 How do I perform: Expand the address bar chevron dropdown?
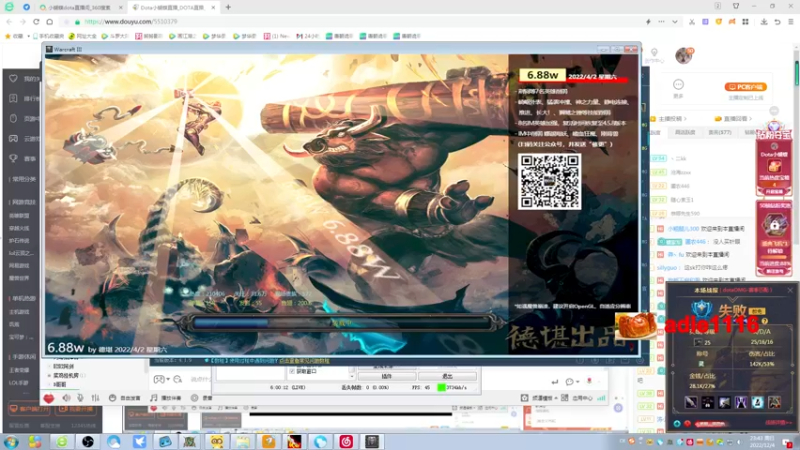coord(674,21)
